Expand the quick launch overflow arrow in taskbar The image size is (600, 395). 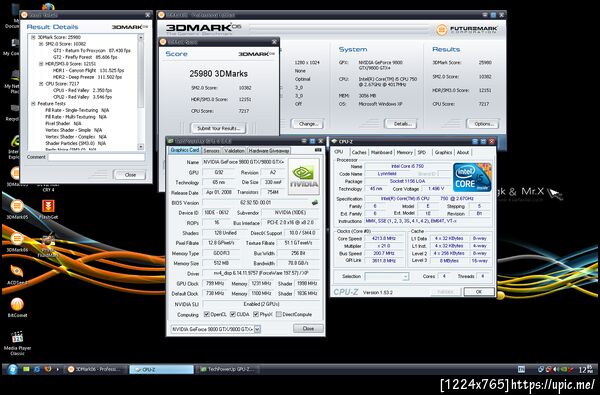tap(58, 369)
